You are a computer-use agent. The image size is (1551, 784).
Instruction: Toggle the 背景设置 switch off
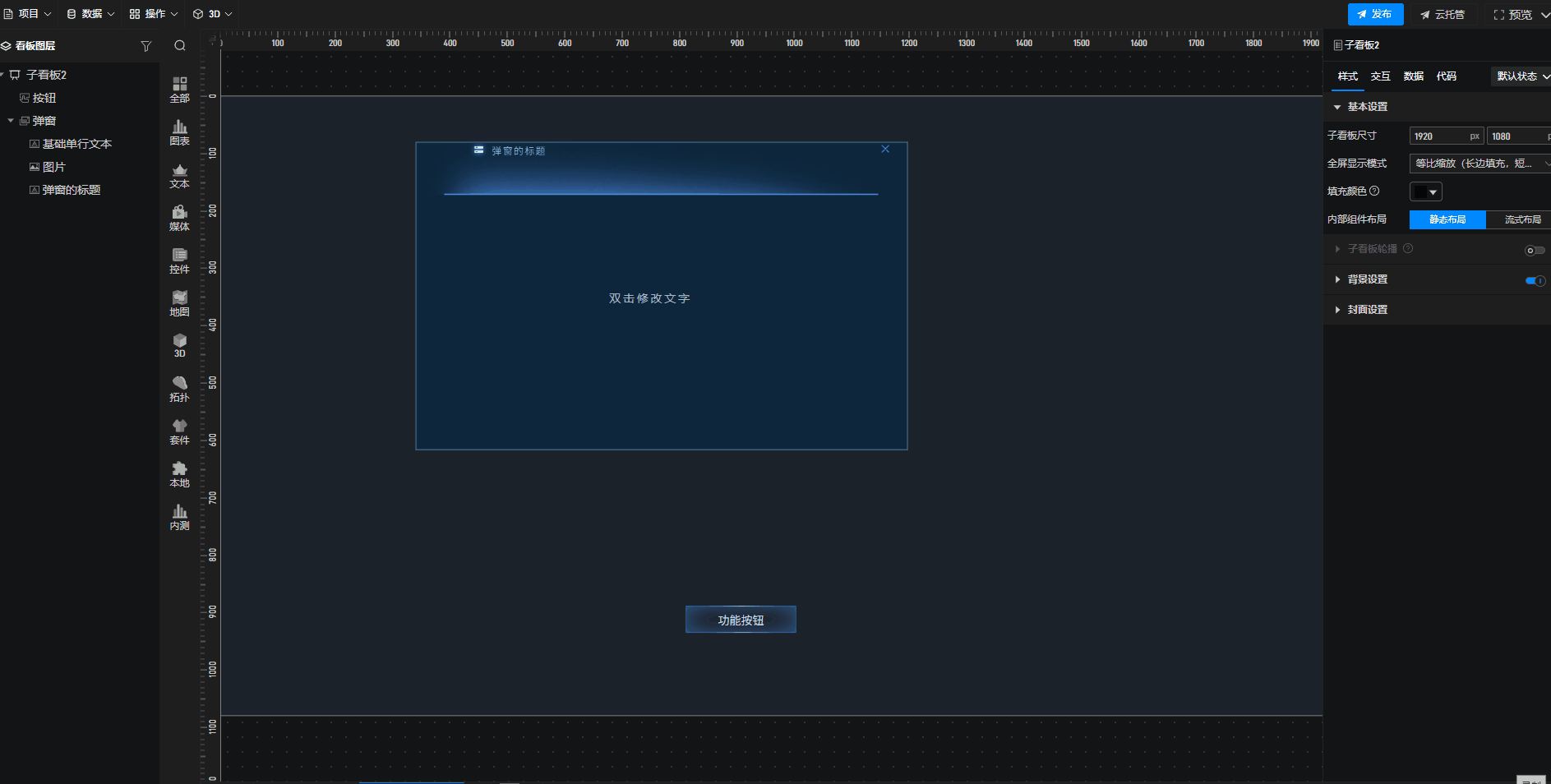click(1535, 280)
